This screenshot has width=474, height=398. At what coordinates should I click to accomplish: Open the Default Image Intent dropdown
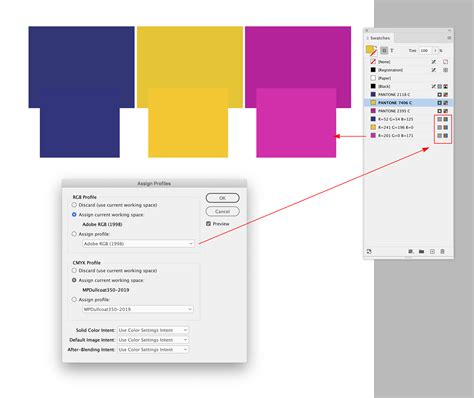[153, 340]
